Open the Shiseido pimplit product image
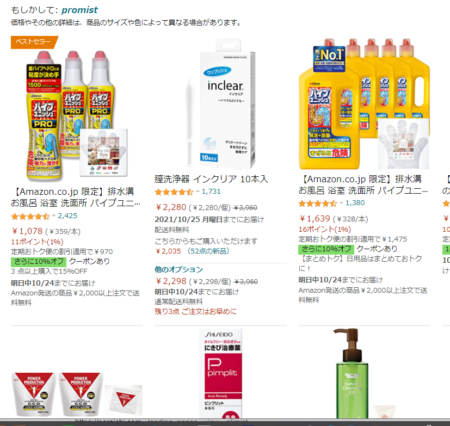The width and height of the screenshot is (450, 426). 223,373
